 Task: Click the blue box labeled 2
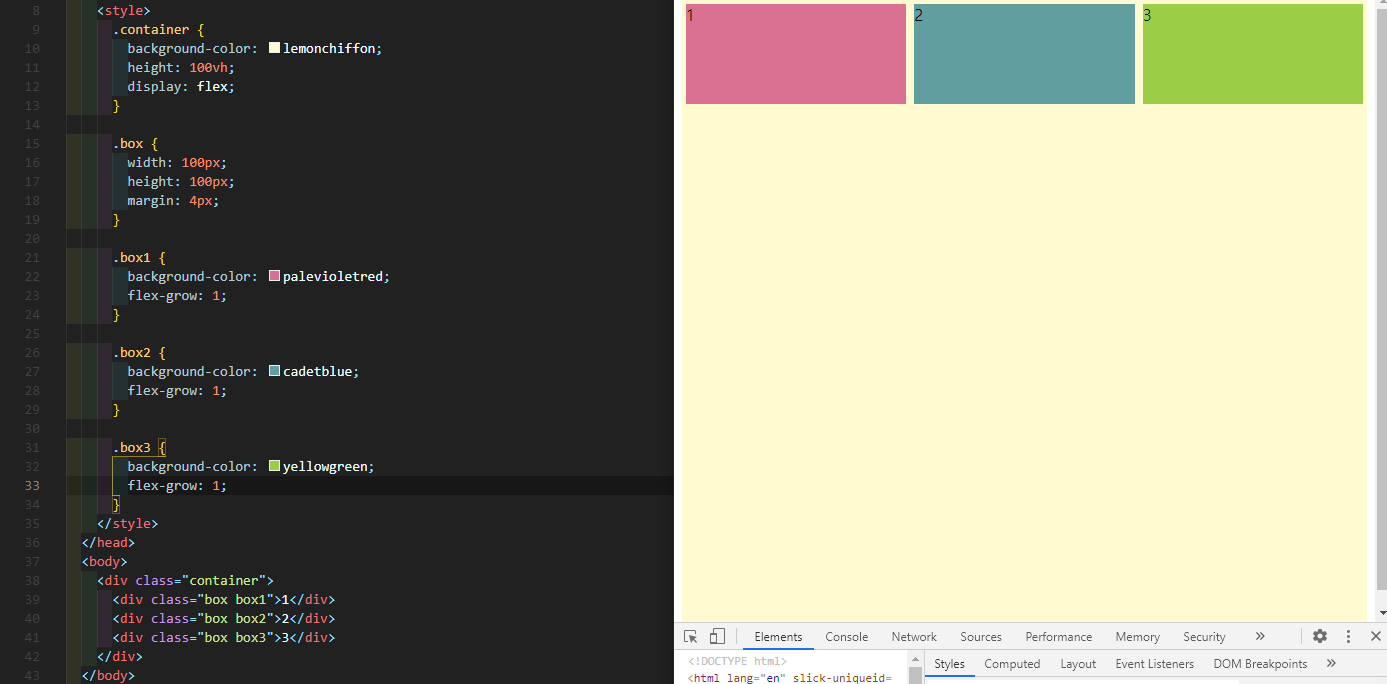pyautogui.click(x=1024, y=54)
